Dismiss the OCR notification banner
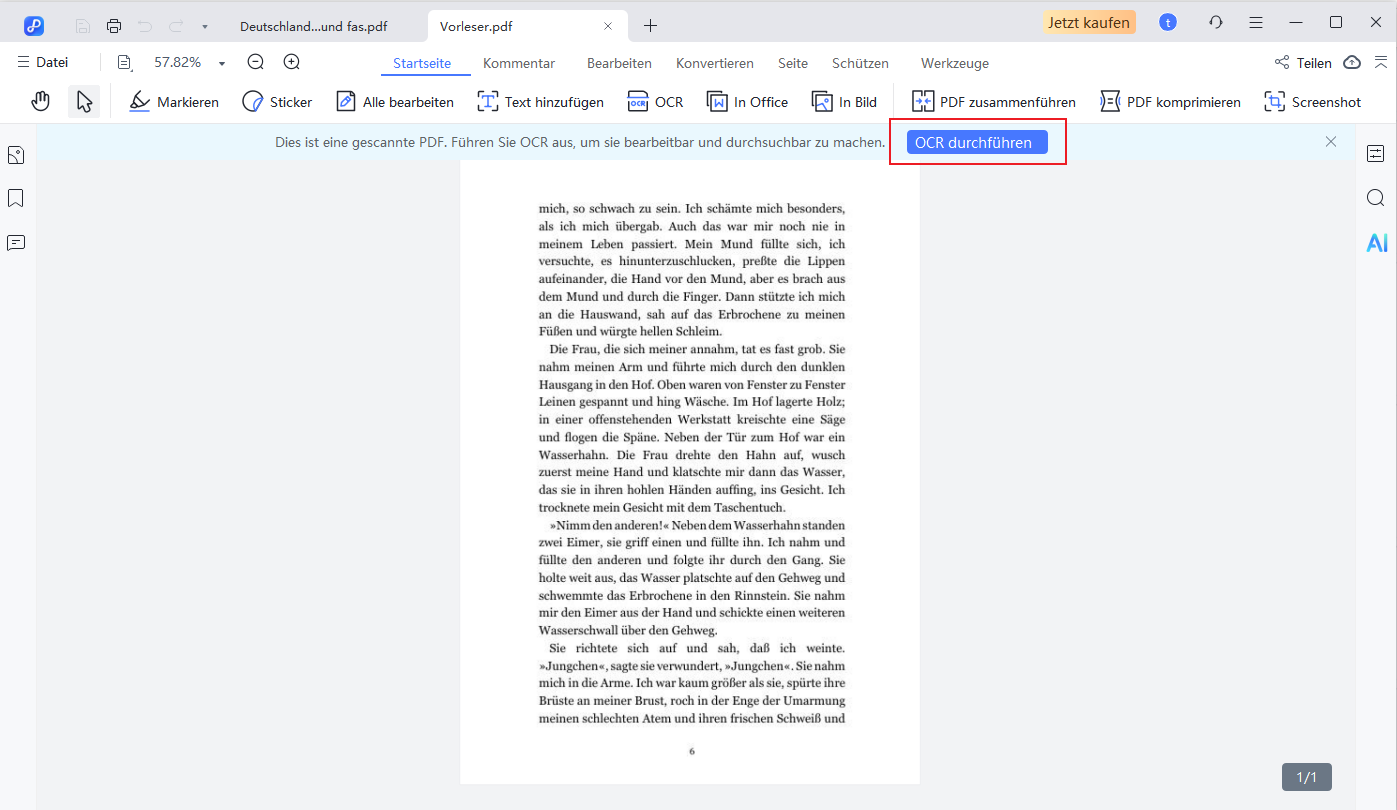1397x810 pixels. click(1330, 142)
